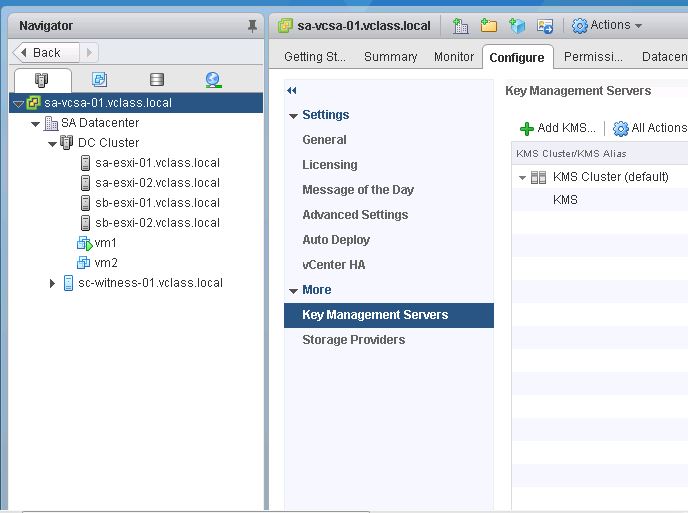Click the green plus Add KMS icon
The height and width of the screenshot is (513, 688).
pos(527,129)
